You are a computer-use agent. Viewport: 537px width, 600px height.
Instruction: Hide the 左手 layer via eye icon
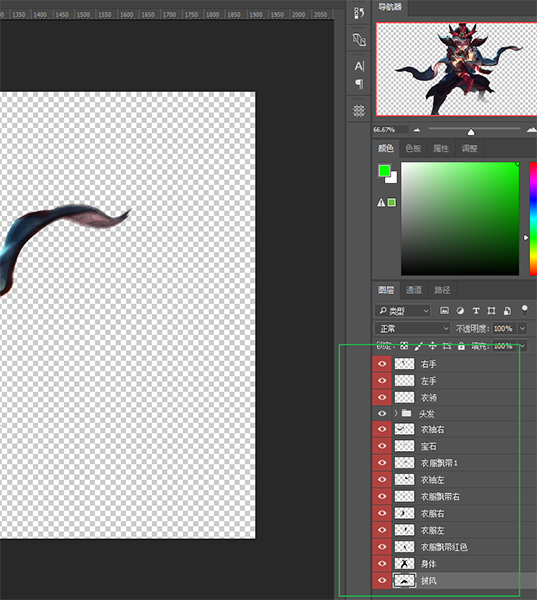click(x=382, y=380)
